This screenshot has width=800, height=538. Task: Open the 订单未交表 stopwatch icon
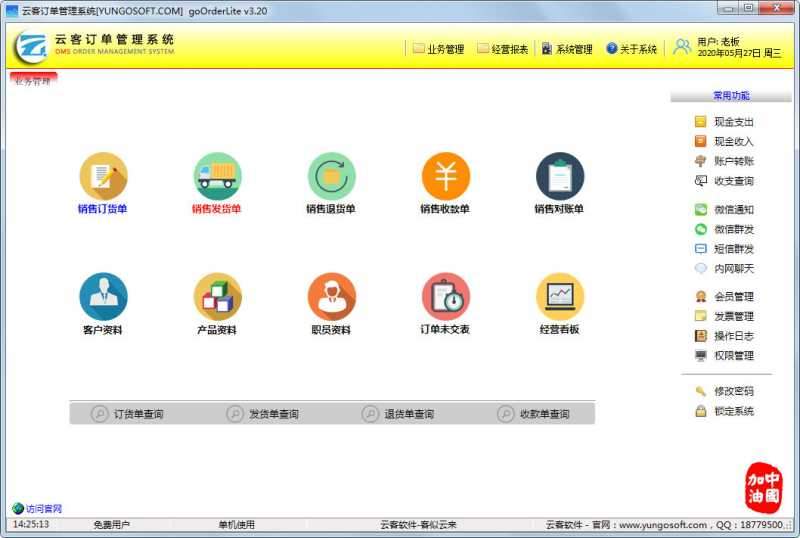446,297
